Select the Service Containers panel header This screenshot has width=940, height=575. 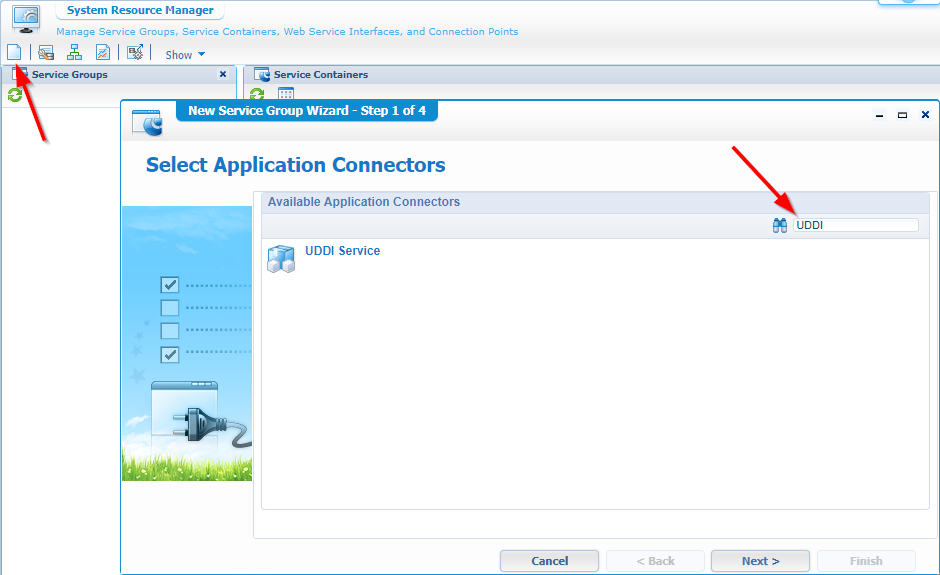coord(321,75)
